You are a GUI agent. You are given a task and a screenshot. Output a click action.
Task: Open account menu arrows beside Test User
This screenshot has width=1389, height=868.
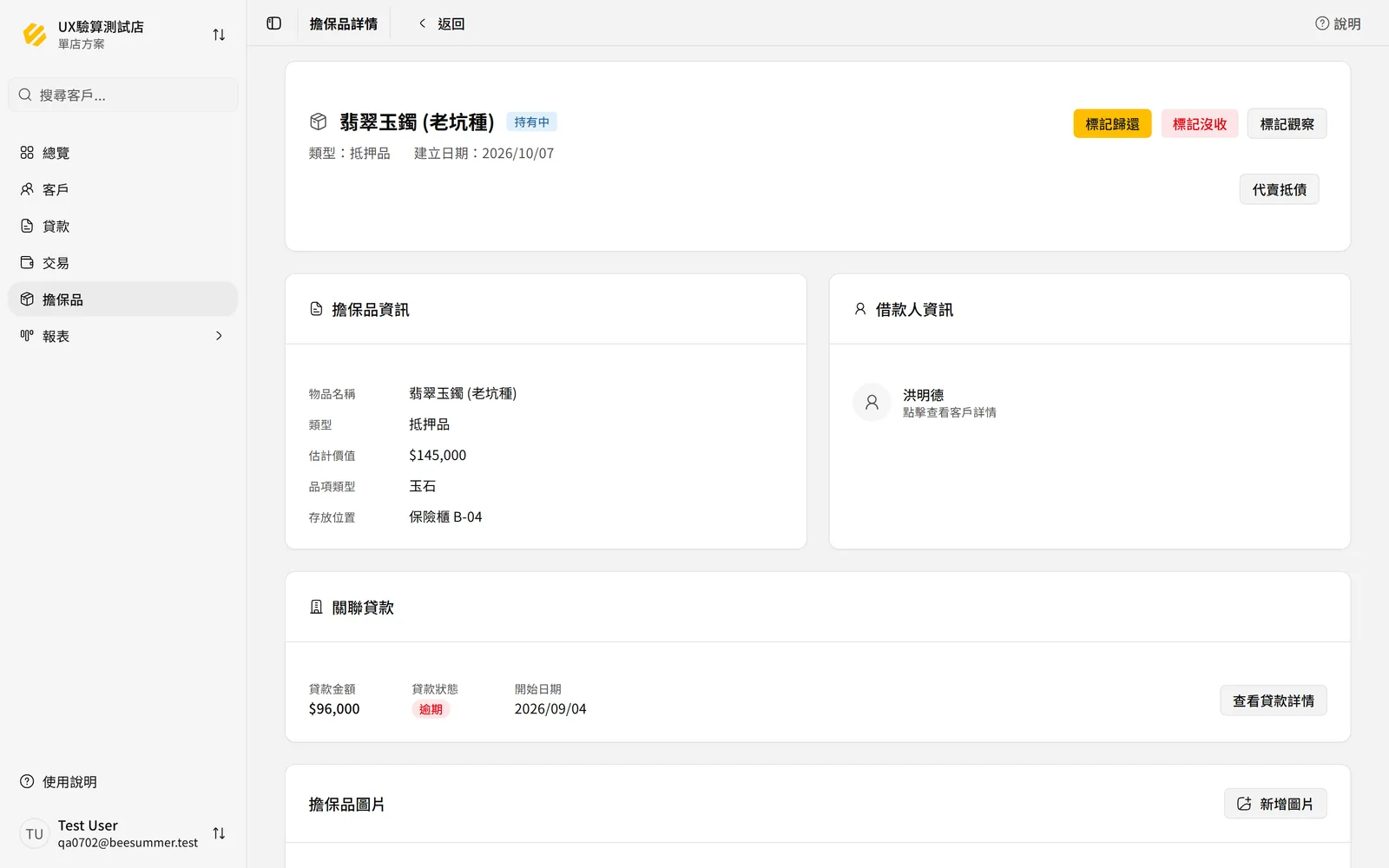coord(219,833)
